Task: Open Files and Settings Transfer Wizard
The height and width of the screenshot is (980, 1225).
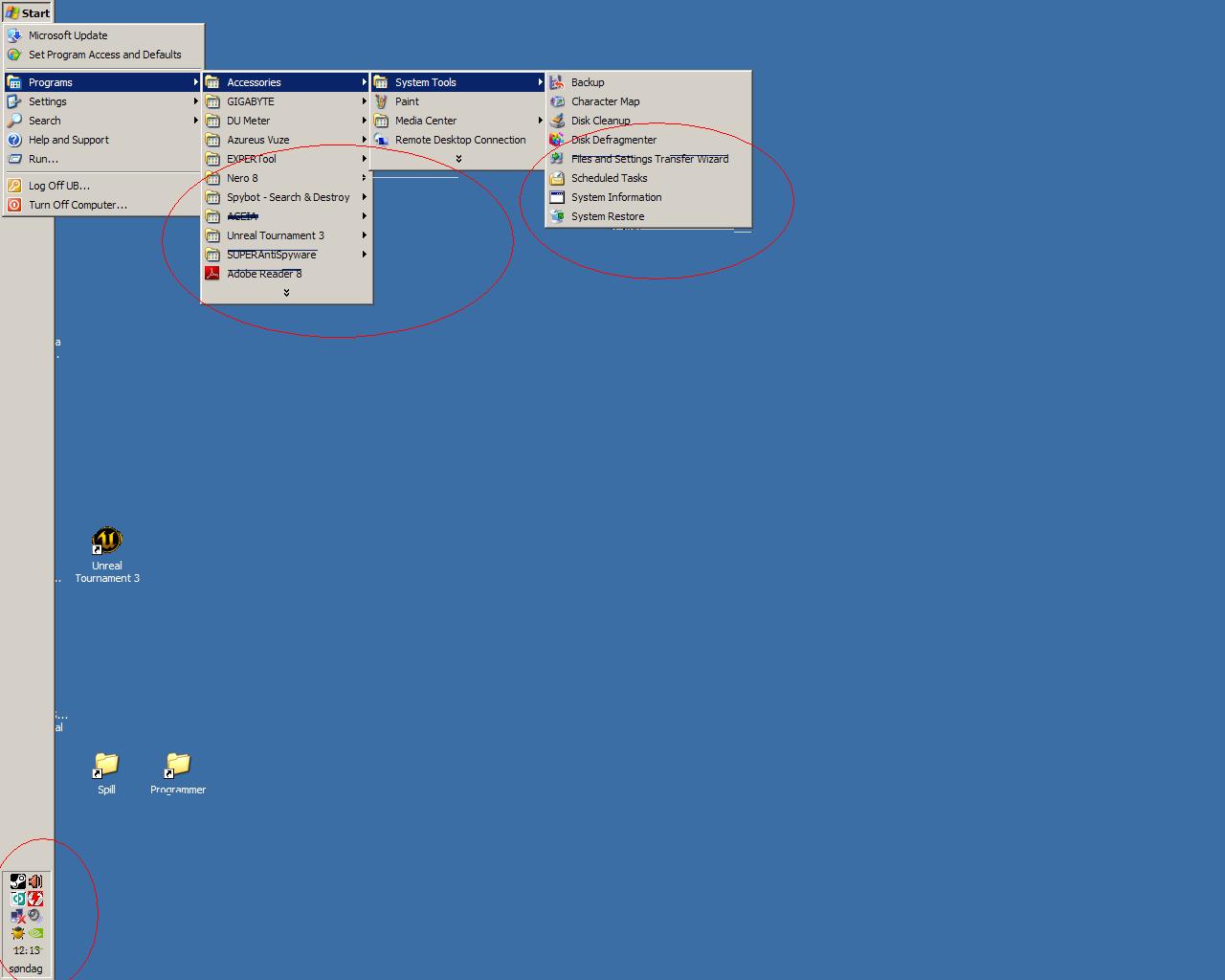Action: tap(648, 159)
